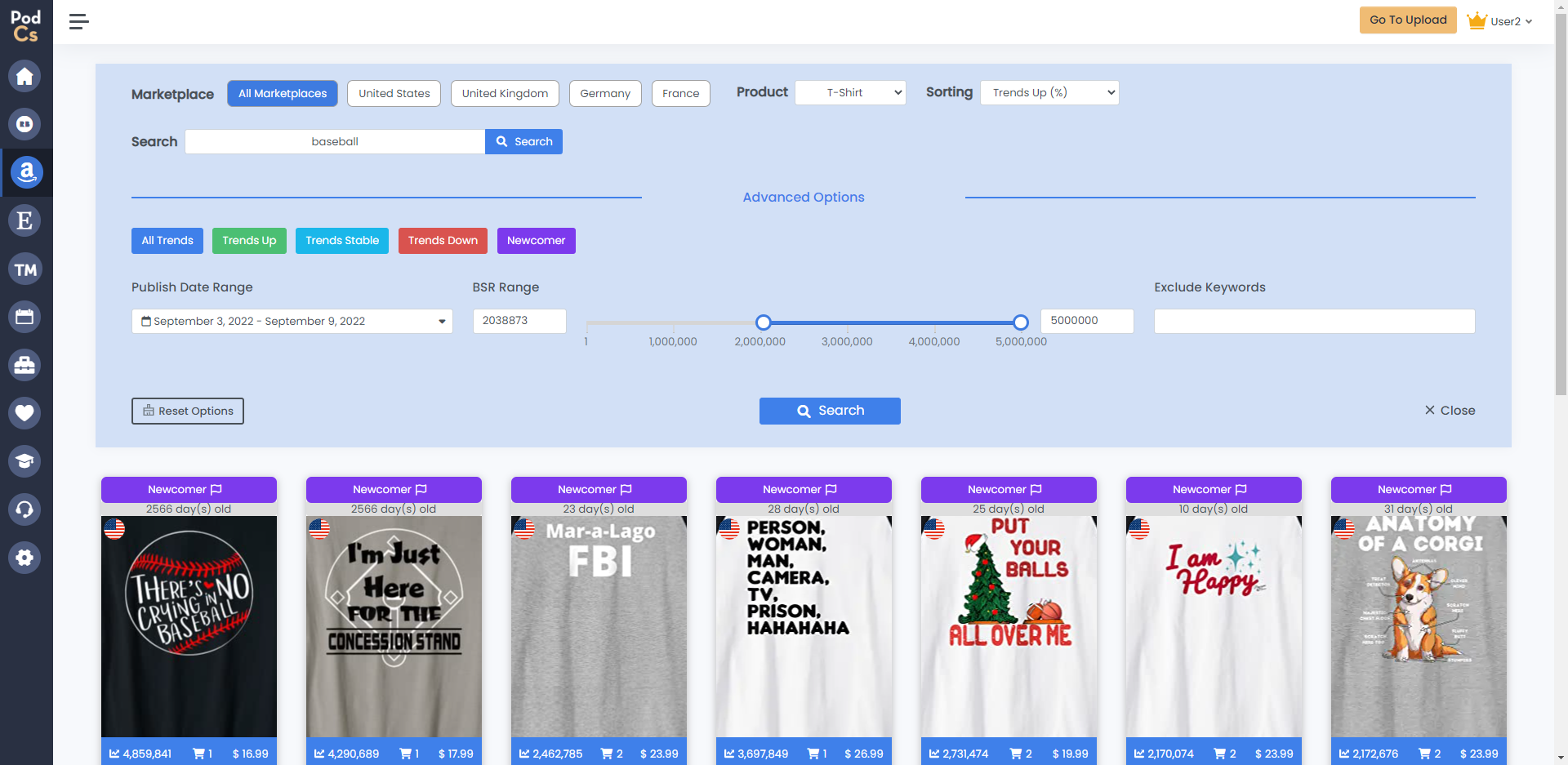Click the crown icon beside User2
1568x765 pixels.
[1477, 21]
